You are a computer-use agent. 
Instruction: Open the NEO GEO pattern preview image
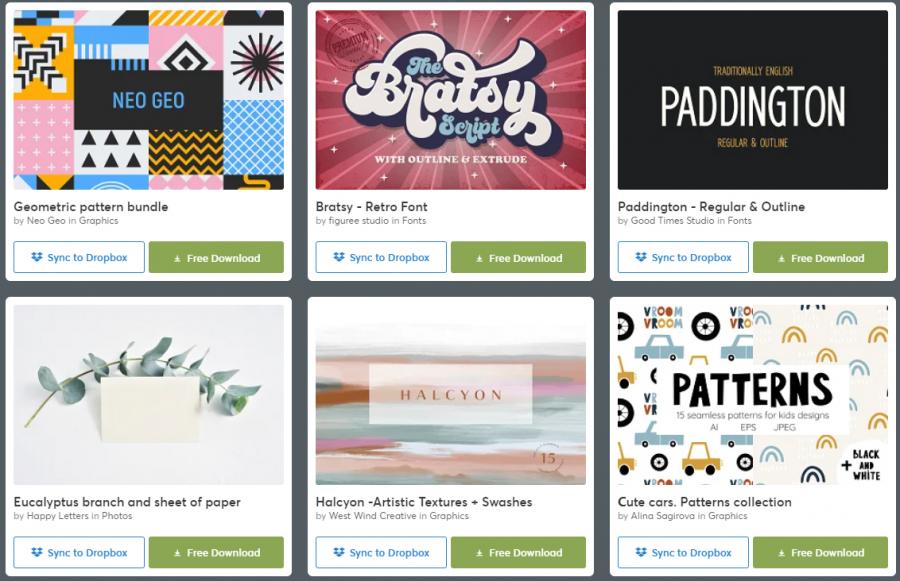[149, 100]
